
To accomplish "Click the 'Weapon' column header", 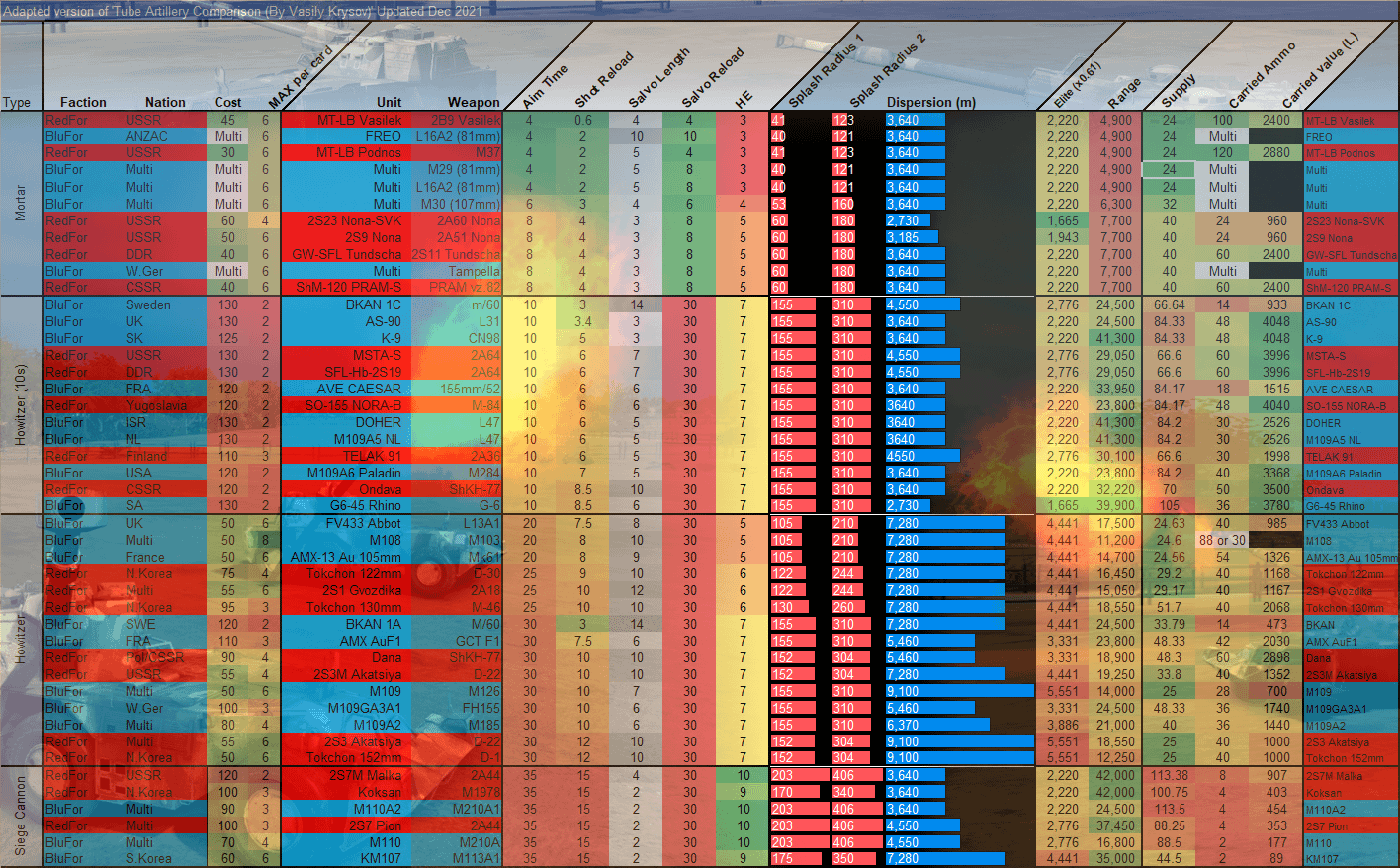I will tap(474, 102).
